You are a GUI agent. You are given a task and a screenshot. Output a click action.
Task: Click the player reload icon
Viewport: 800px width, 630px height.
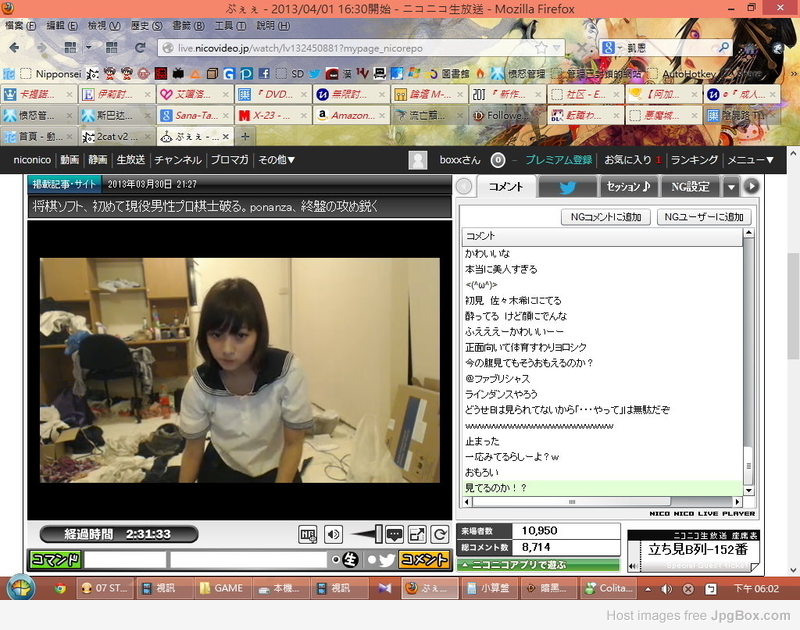pyautogui.click(x=439, y=535)
